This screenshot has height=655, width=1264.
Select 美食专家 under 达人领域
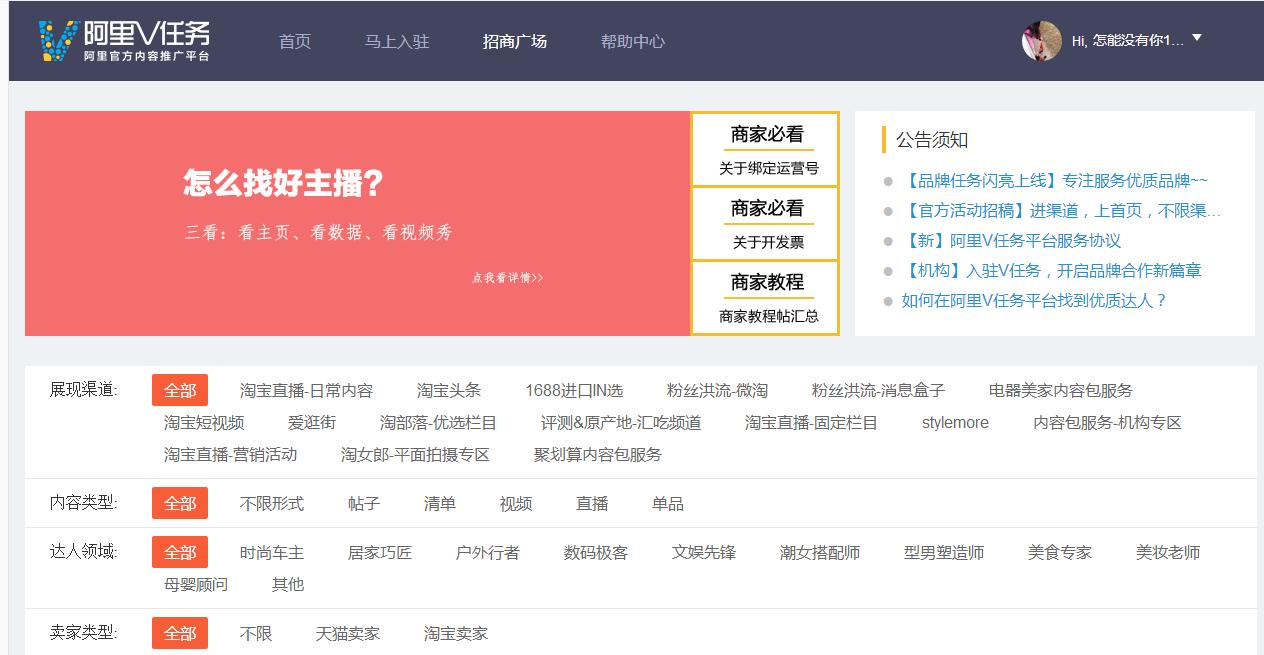(1059, 551)
